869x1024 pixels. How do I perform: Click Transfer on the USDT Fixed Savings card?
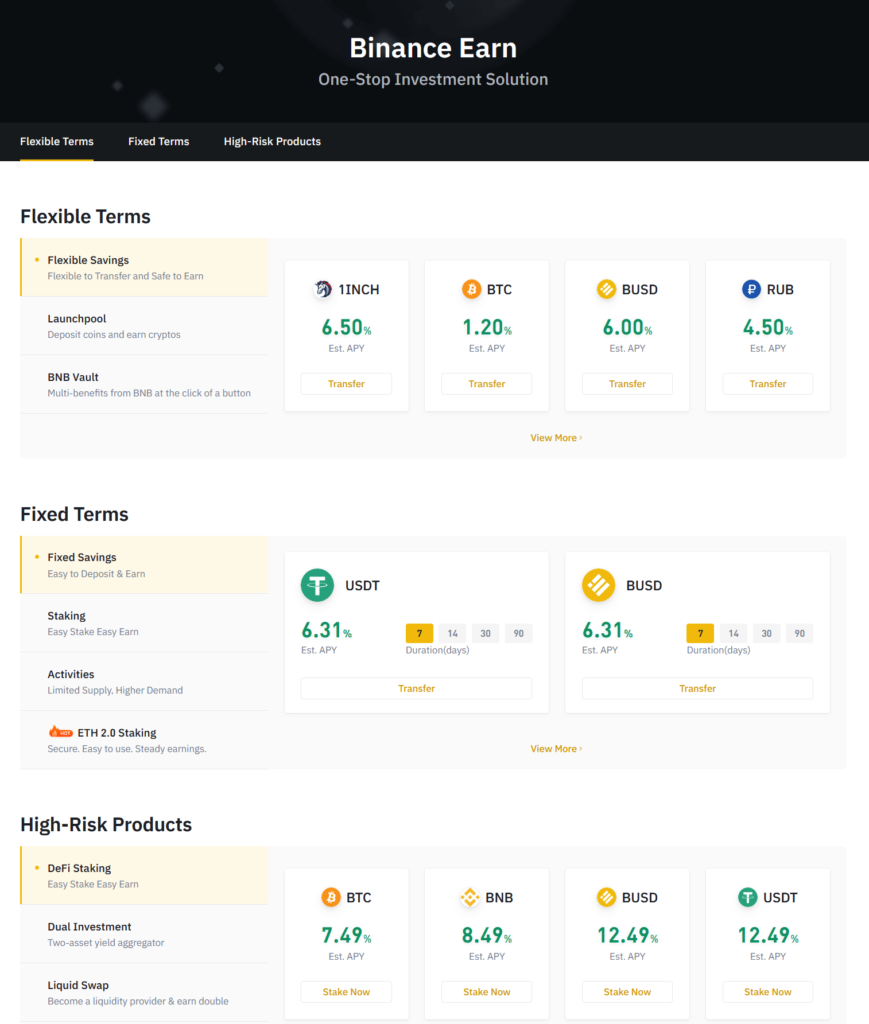(x=417, y=688)
